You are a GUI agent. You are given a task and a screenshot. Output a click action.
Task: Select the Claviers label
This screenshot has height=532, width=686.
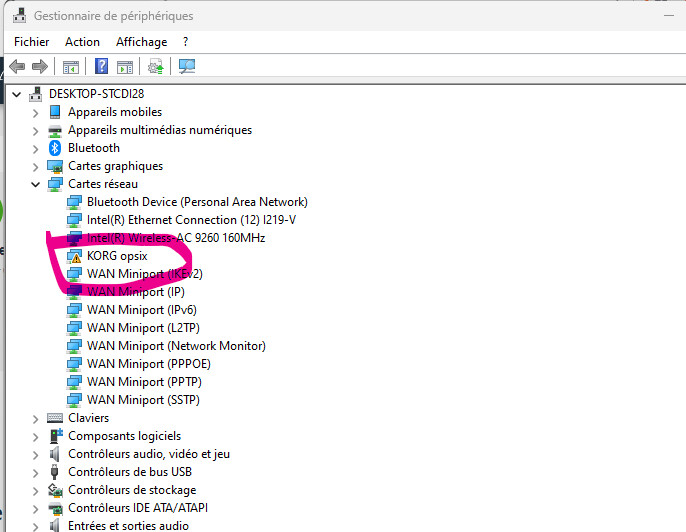coord(88,418)
